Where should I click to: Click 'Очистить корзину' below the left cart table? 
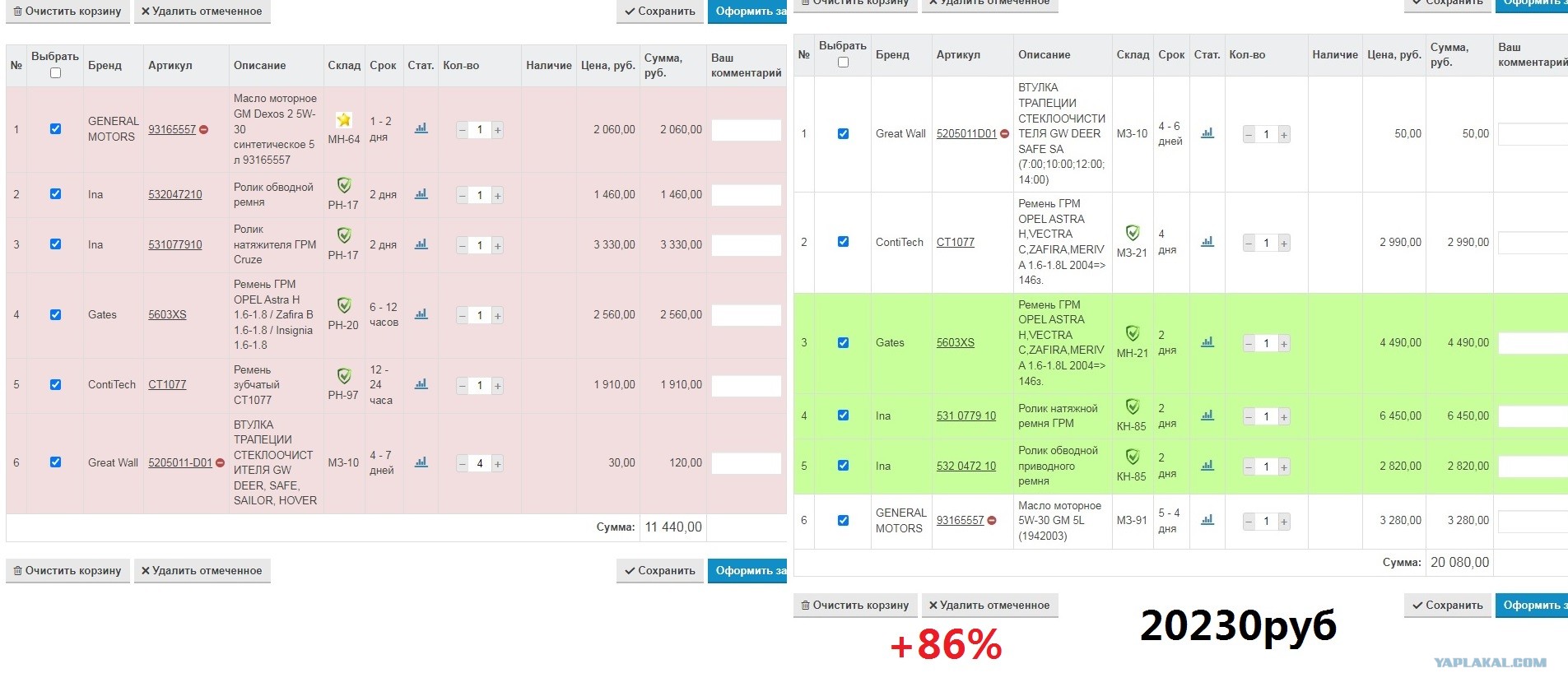tap(68, 570)
